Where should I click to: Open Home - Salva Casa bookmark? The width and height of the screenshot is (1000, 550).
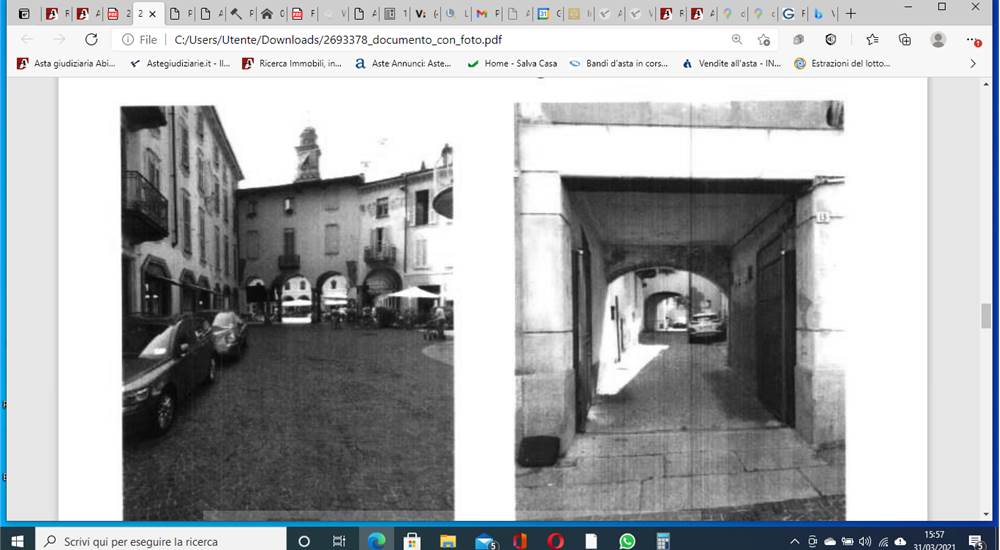coord(513,63)
